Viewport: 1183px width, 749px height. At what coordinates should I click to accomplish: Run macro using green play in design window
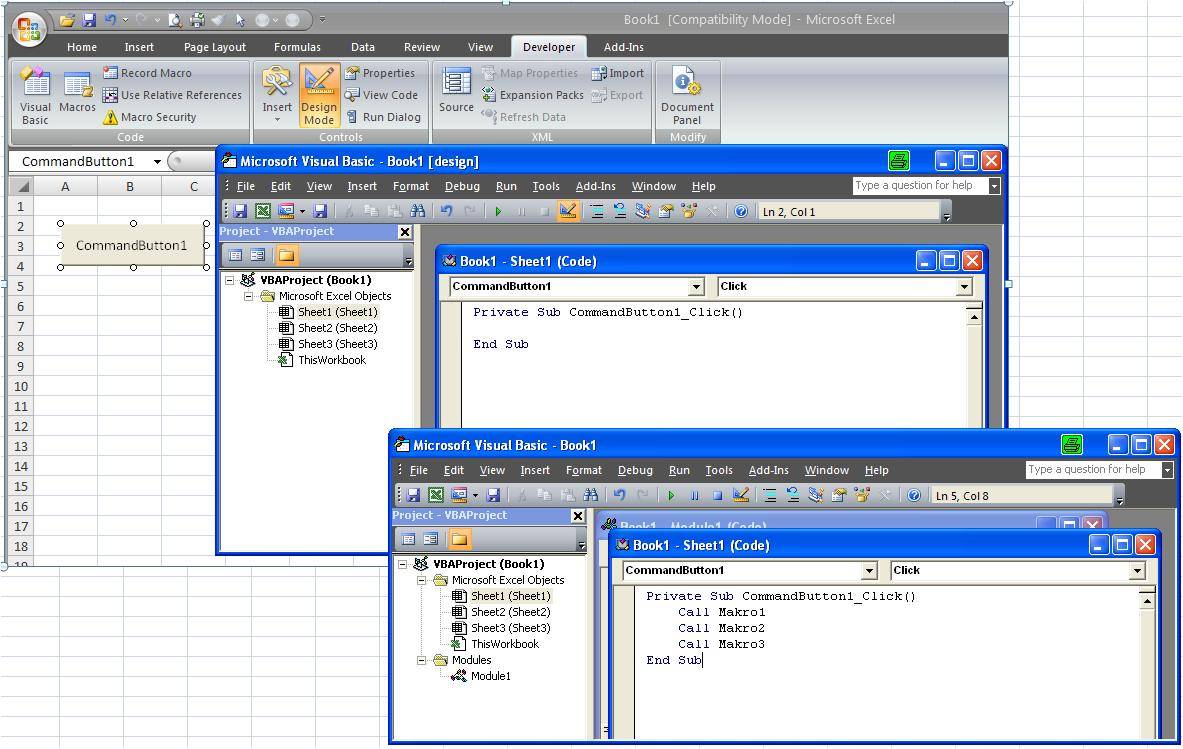coord(498,212)
